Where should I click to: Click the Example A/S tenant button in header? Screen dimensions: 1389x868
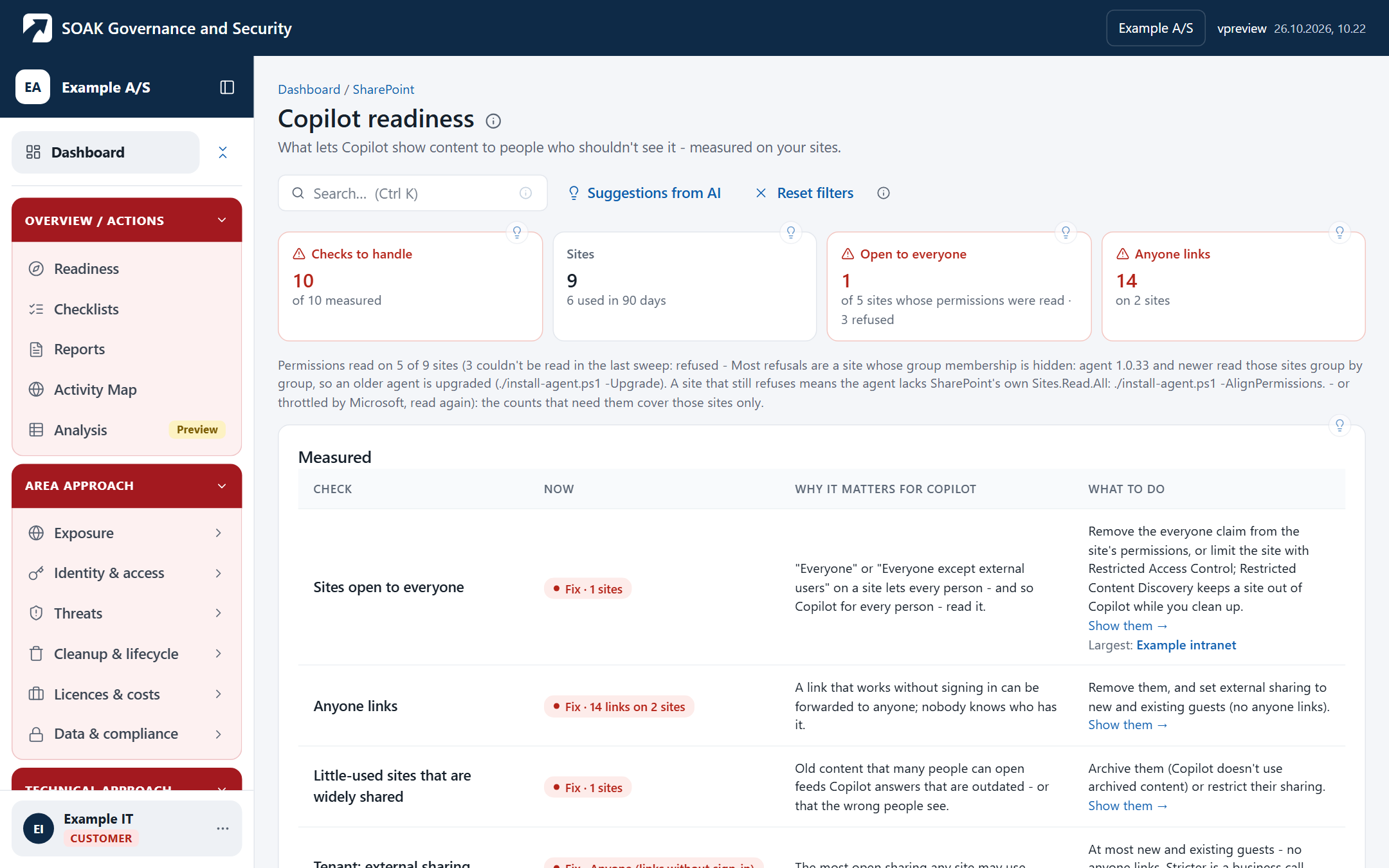(1156, 28)
